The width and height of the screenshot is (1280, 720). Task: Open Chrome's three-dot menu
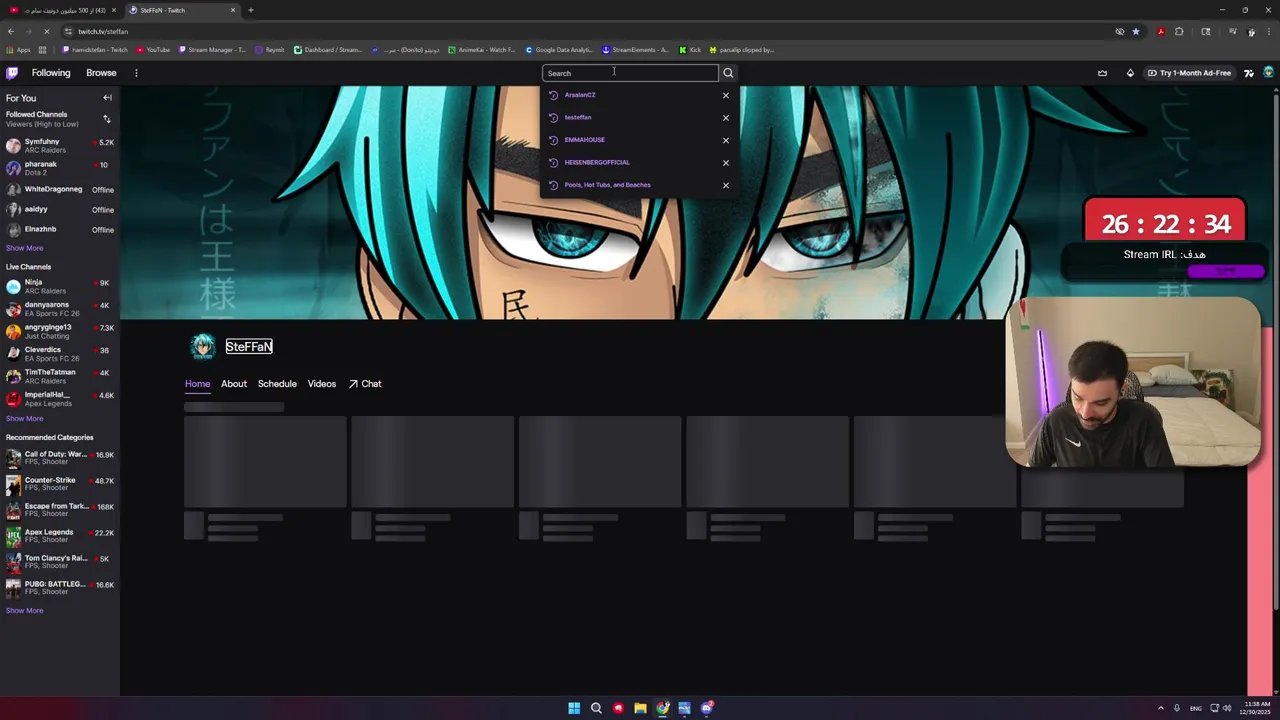point(1269,31)
